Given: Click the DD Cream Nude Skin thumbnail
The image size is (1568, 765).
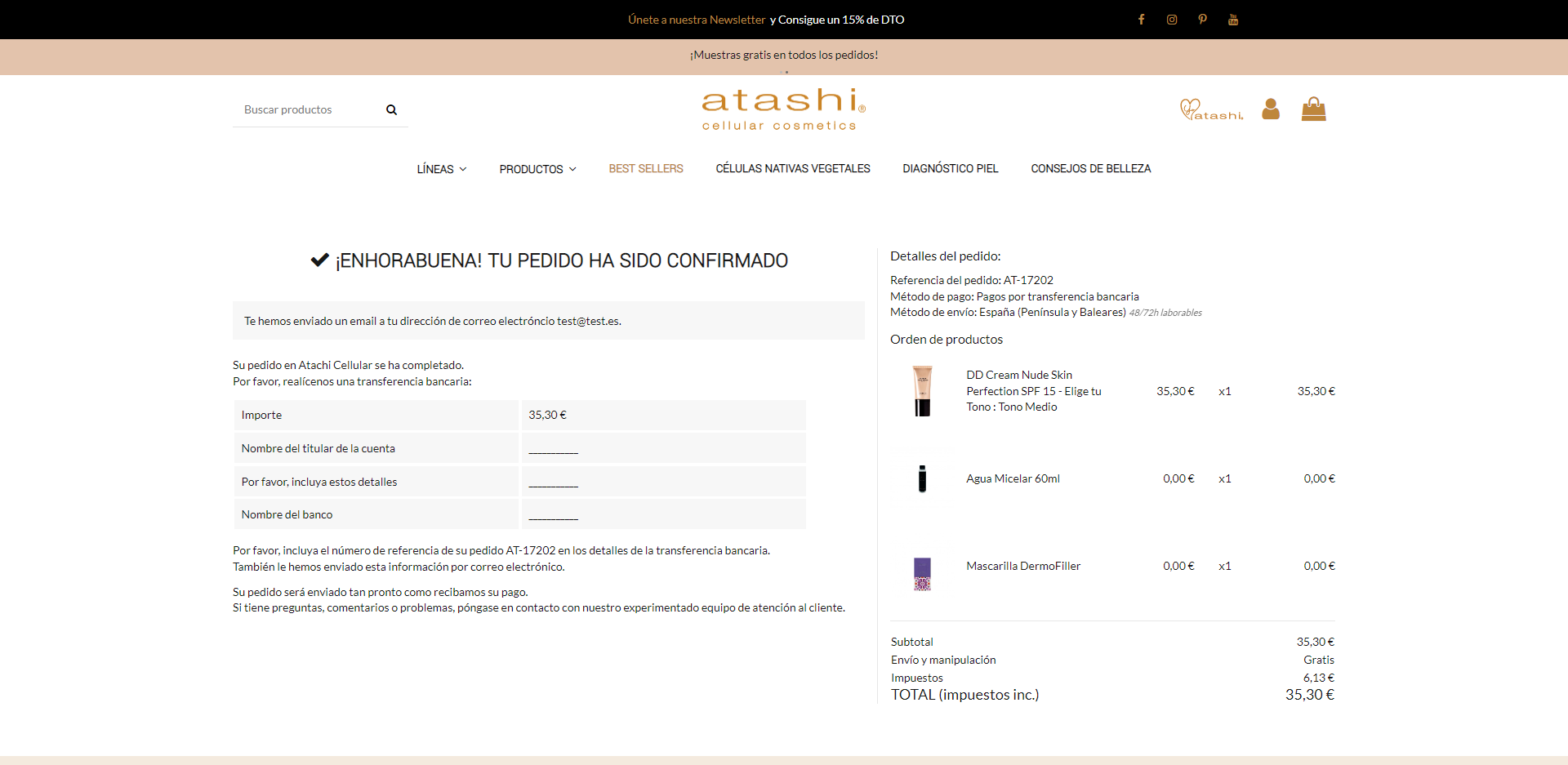Looking at the screenshot, I should pyautogui.click(x=922, y=391).
